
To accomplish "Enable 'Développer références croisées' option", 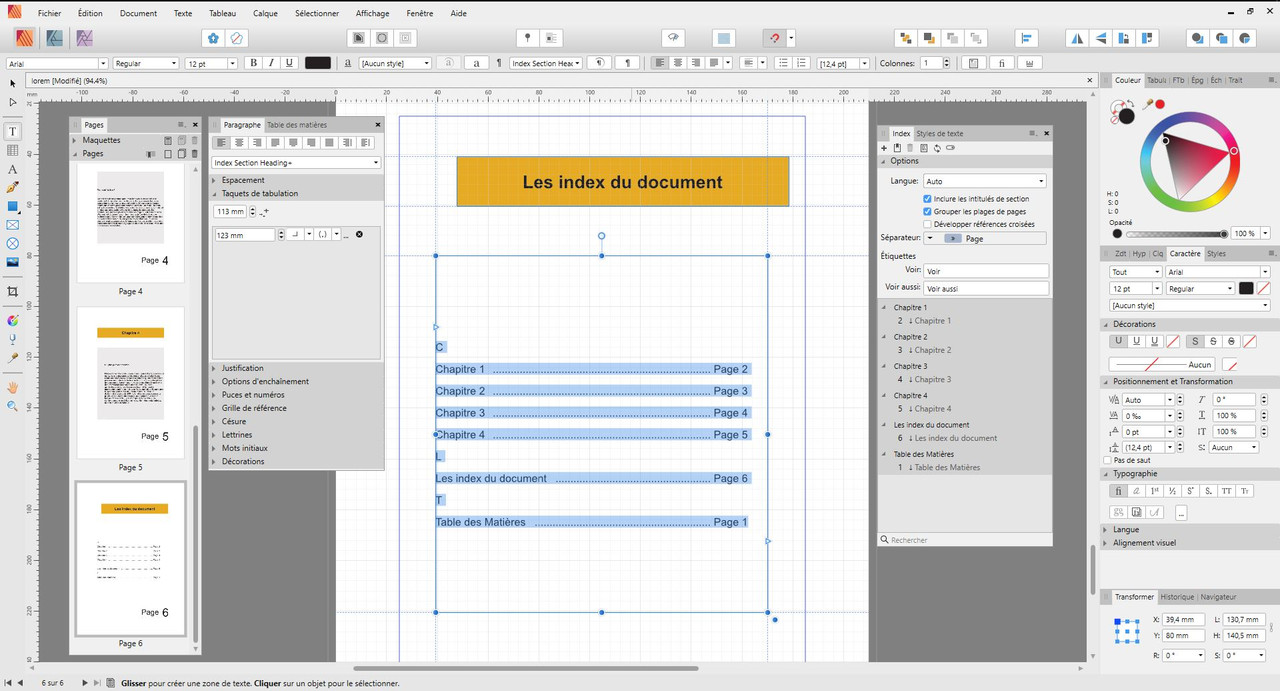I will (x=928, y=224).
